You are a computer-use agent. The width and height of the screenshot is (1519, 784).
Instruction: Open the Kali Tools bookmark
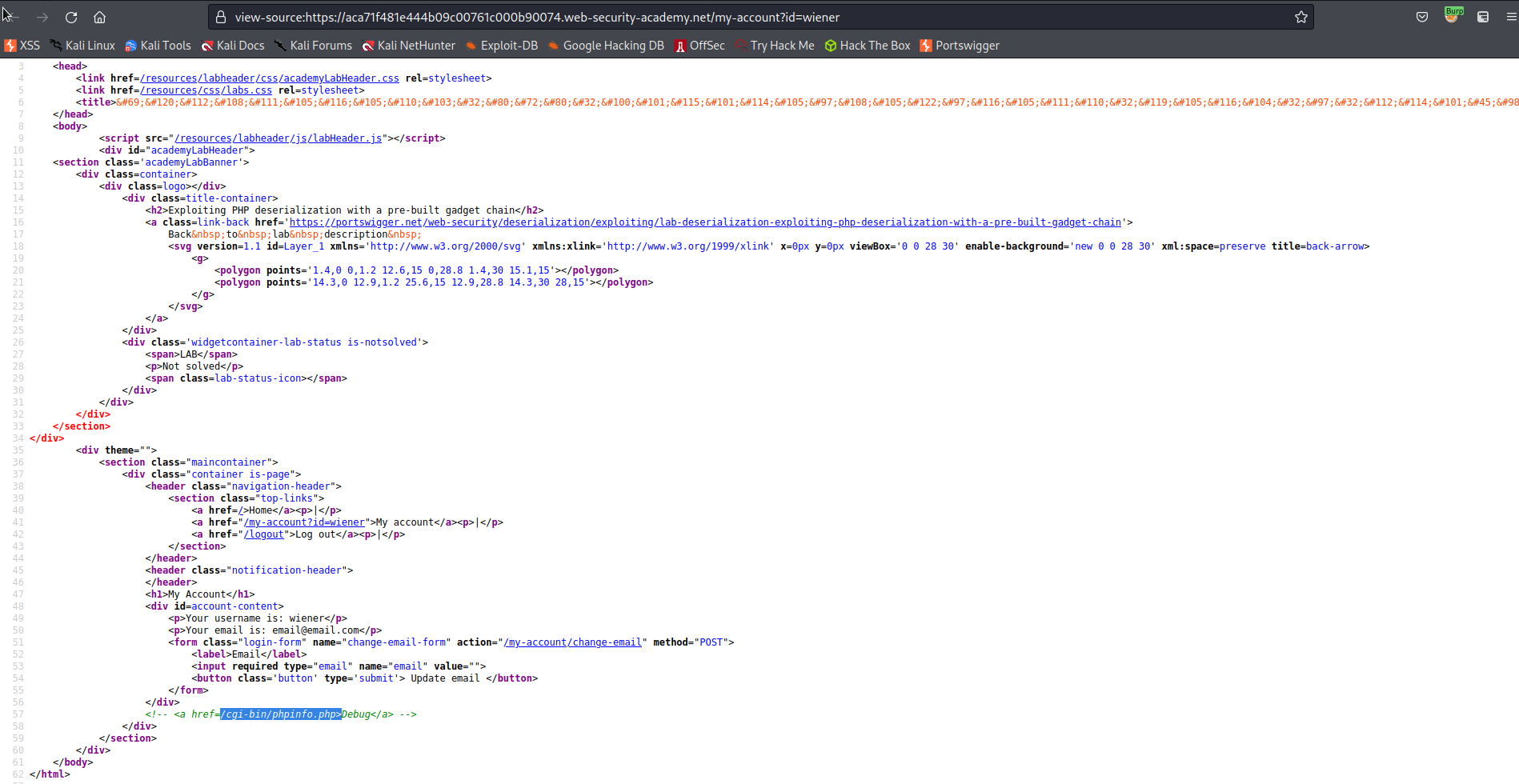[x=158, y=46]
